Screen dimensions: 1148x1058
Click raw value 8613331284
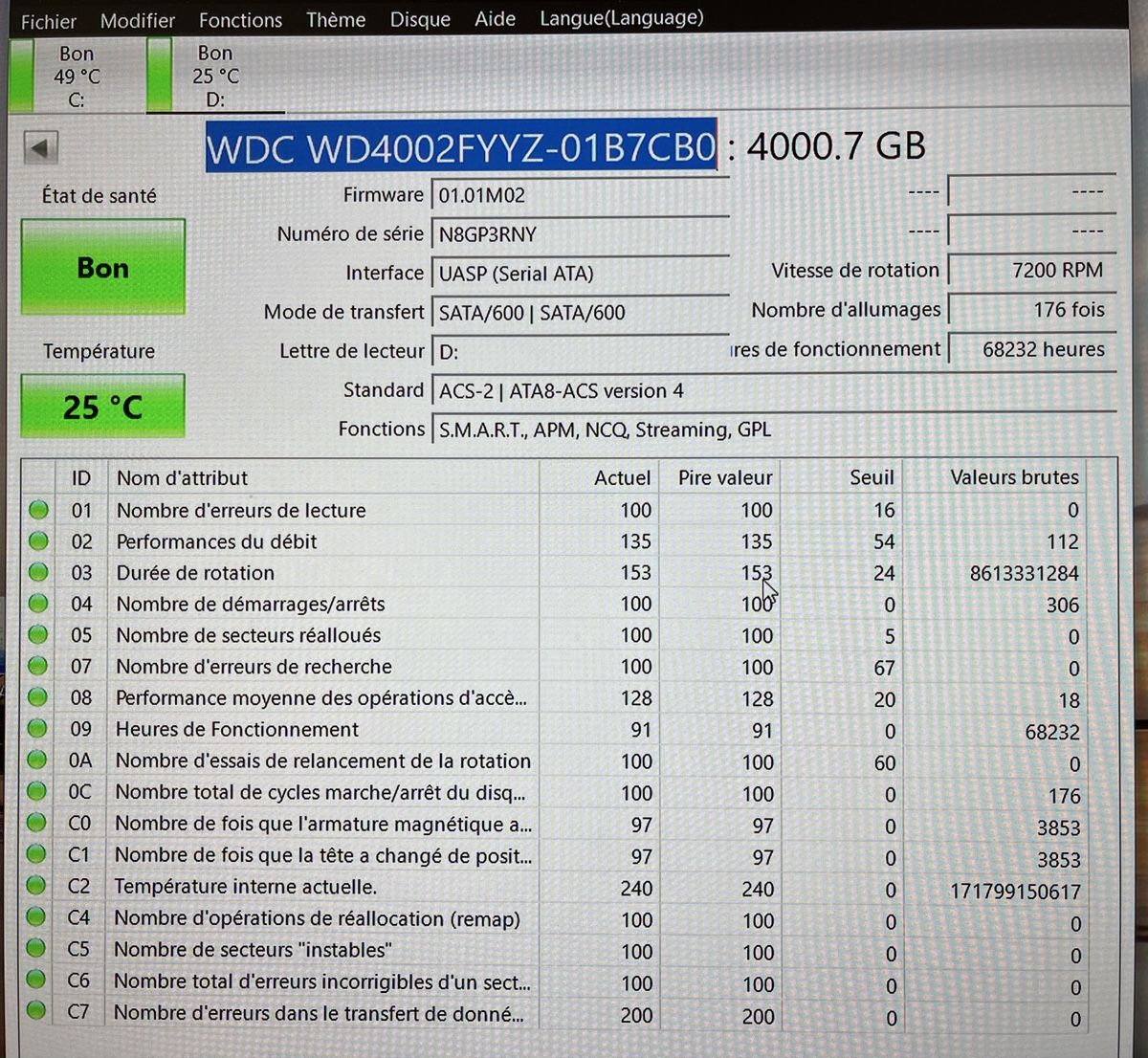tap(1024, 574)
